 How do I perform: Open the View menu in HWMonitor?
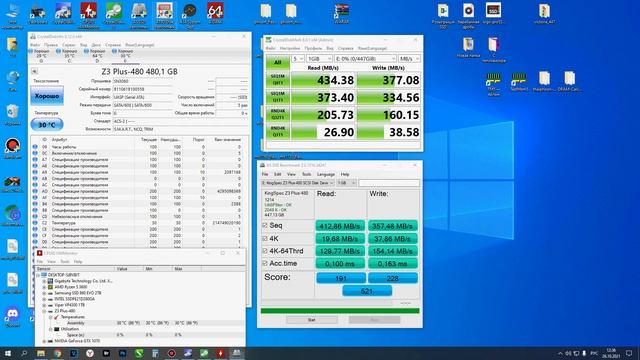(x=51, y=262)
